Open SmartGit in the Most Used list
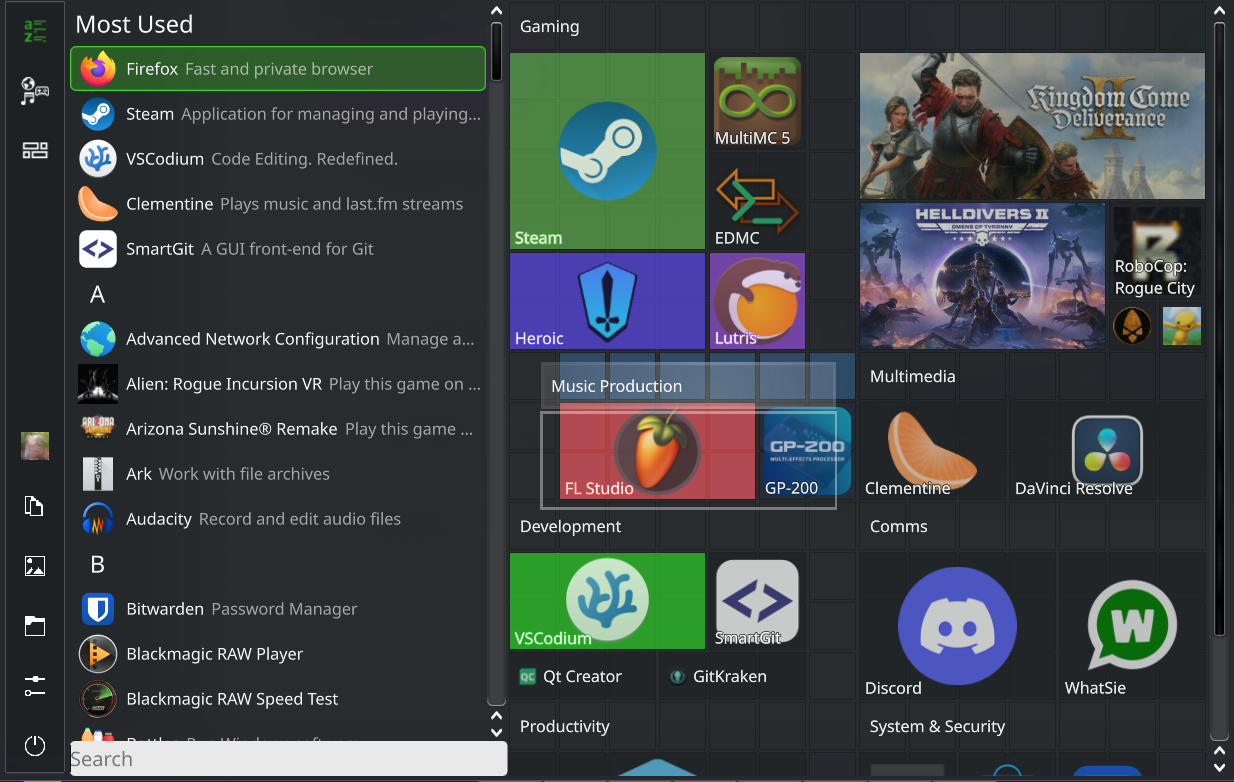1234x782 pixels. coord(278,249)
